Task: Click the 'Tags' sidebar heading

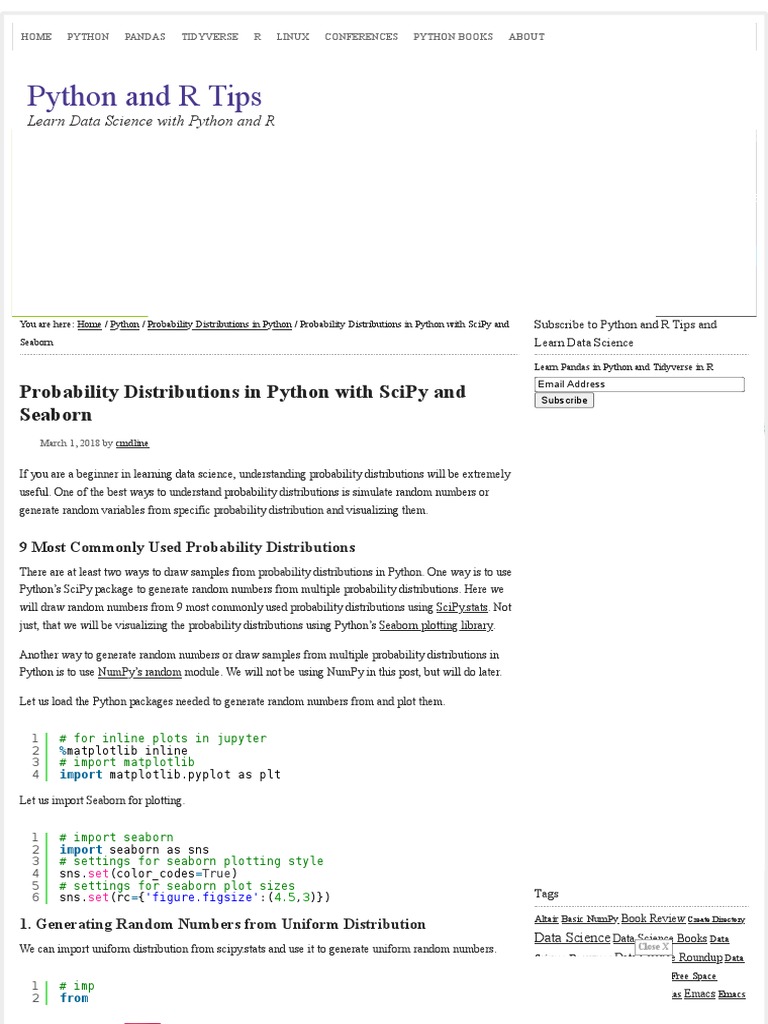Action: coord(546,893)
